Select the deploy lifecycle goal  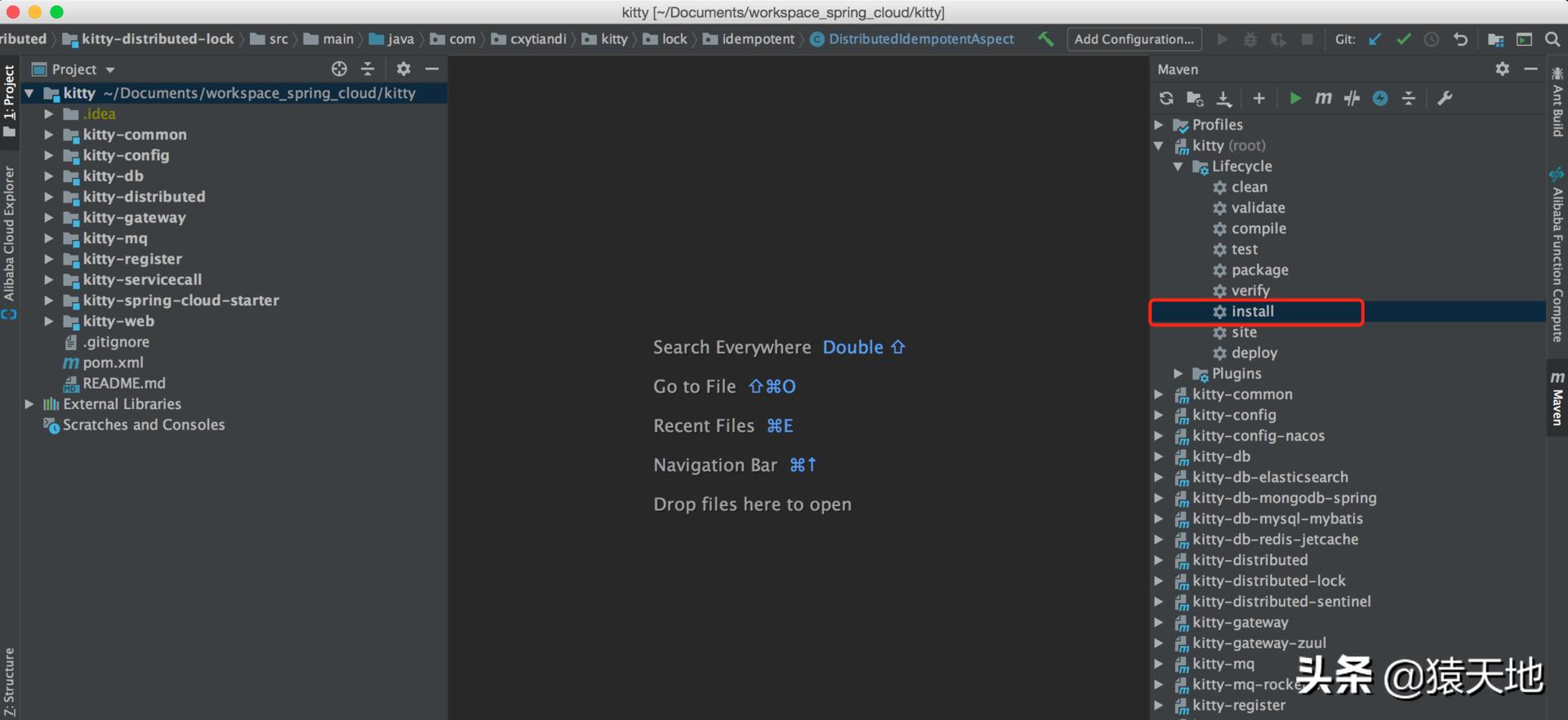1254,353
